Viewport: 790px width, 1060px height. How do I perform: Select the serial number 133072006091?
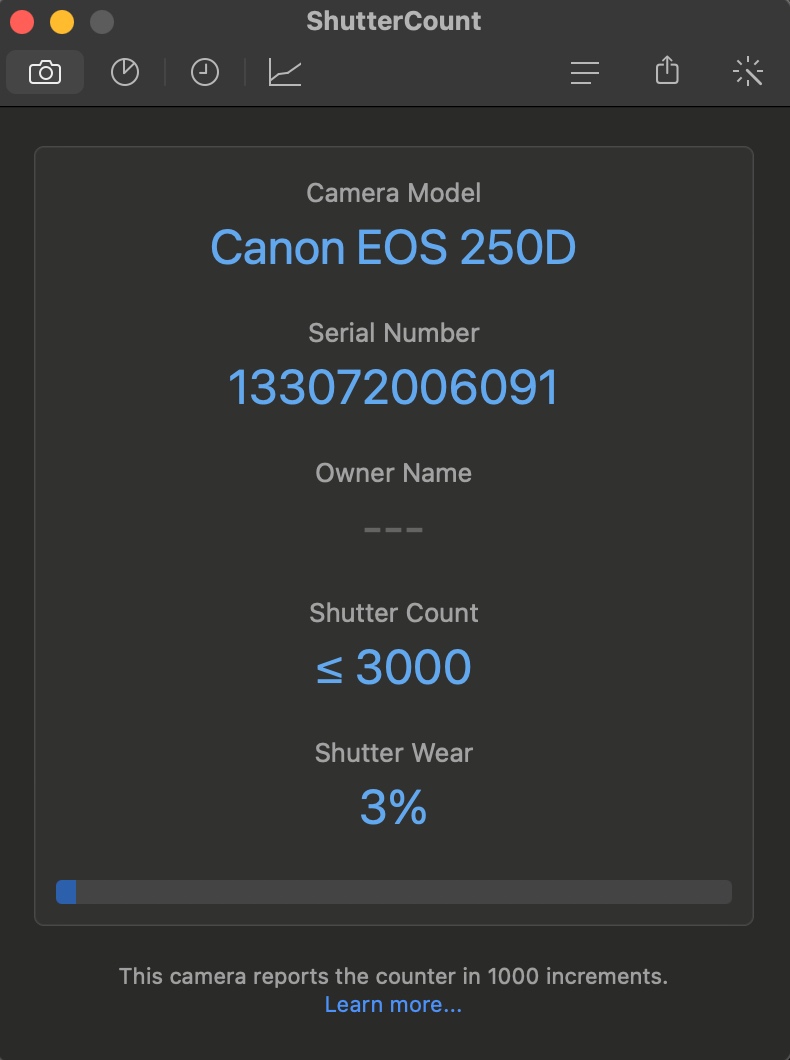(393, 386)
